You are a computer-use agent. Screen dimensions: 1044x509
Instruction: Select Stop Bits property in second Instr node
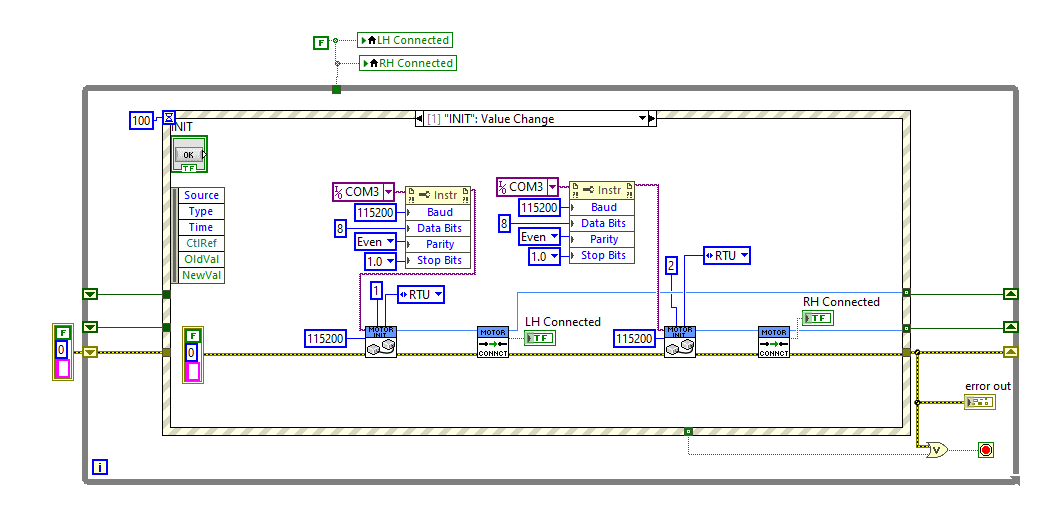[602, 255]
